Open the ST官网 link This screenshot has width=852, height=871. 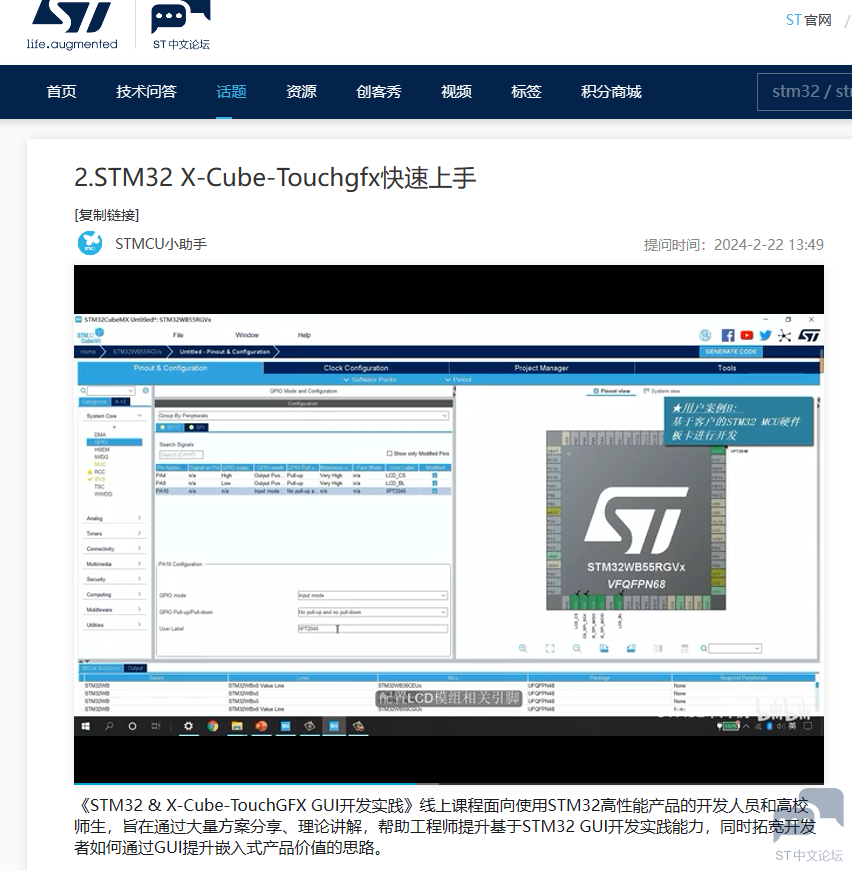point(808,21)
